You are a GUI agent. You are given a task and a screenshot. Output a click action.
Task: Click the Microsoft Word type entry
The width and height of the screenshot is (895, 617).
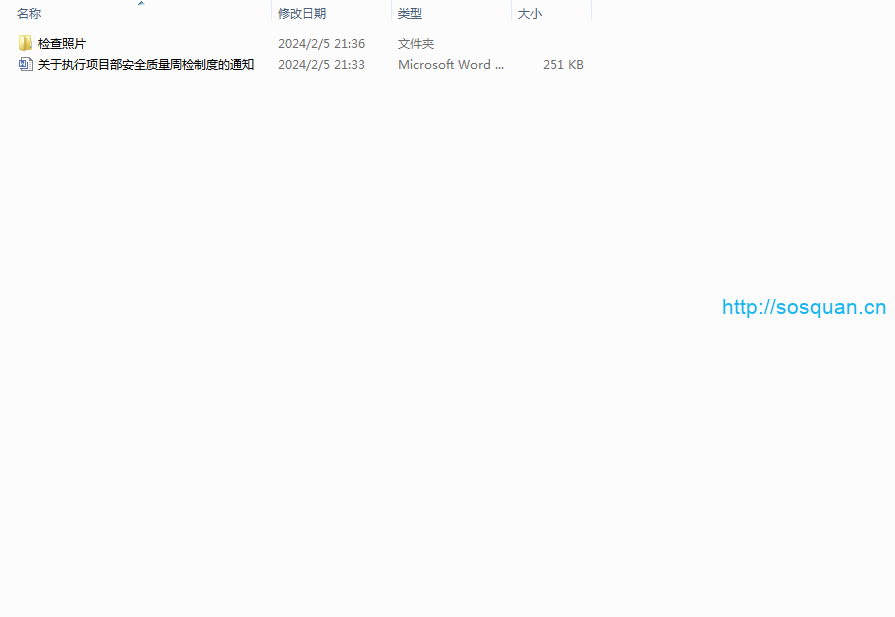(451, 65)
